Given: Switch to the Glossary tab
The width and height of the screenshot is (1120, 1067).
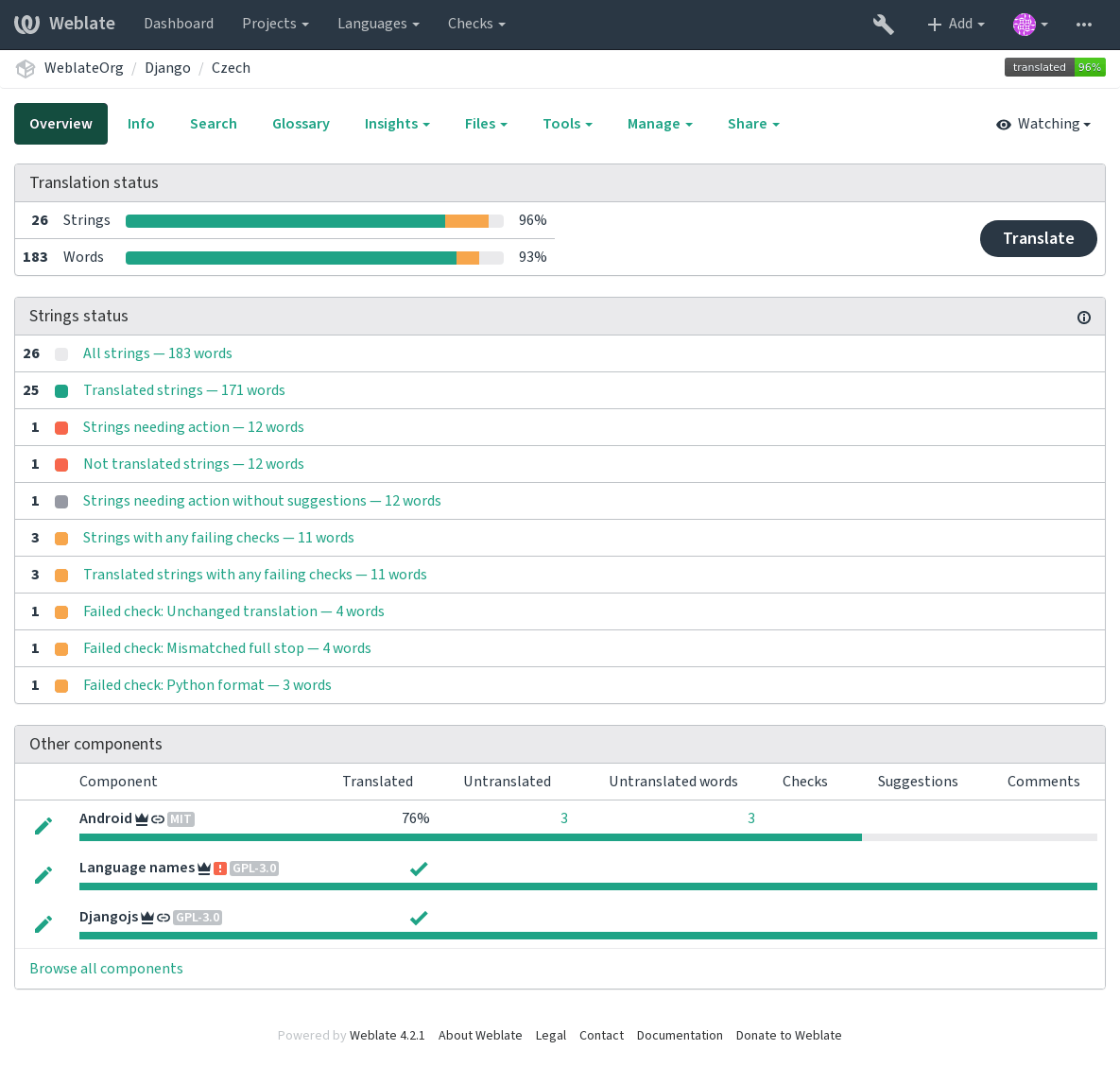Looking at the screenshot, I should [301, 124].
